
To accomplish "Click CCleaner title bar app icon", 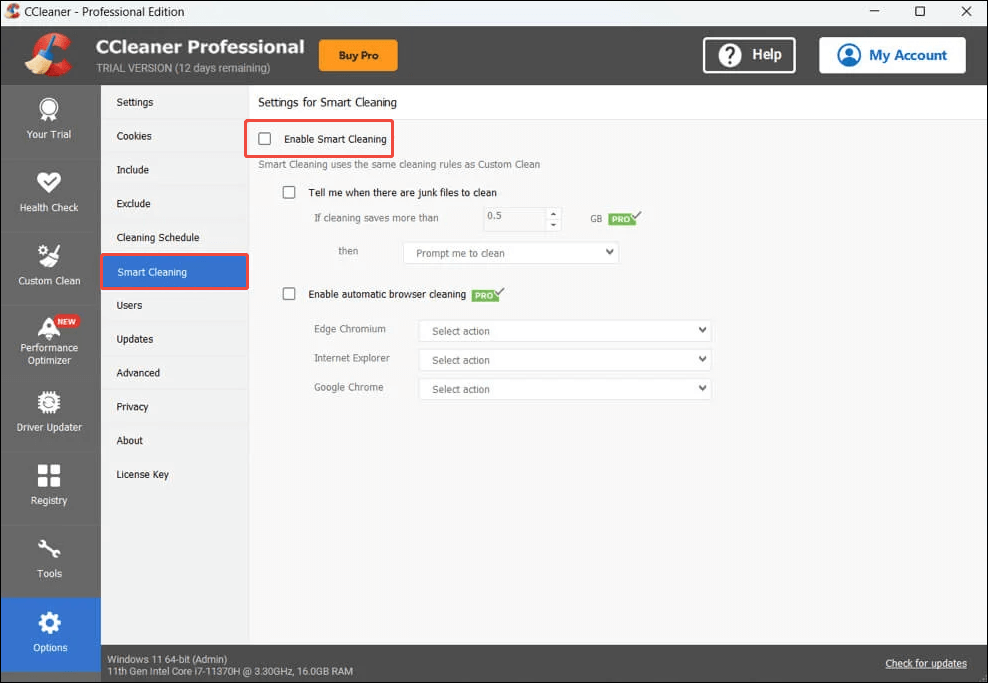I will tap(13, 11).
